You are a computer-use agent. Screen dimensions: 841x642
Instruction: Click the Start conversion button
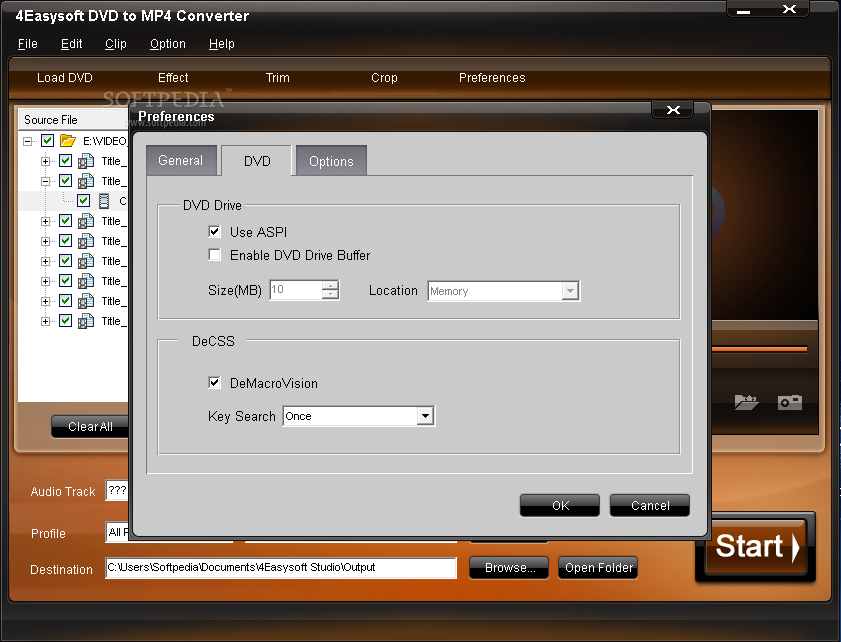coord(756,547)
